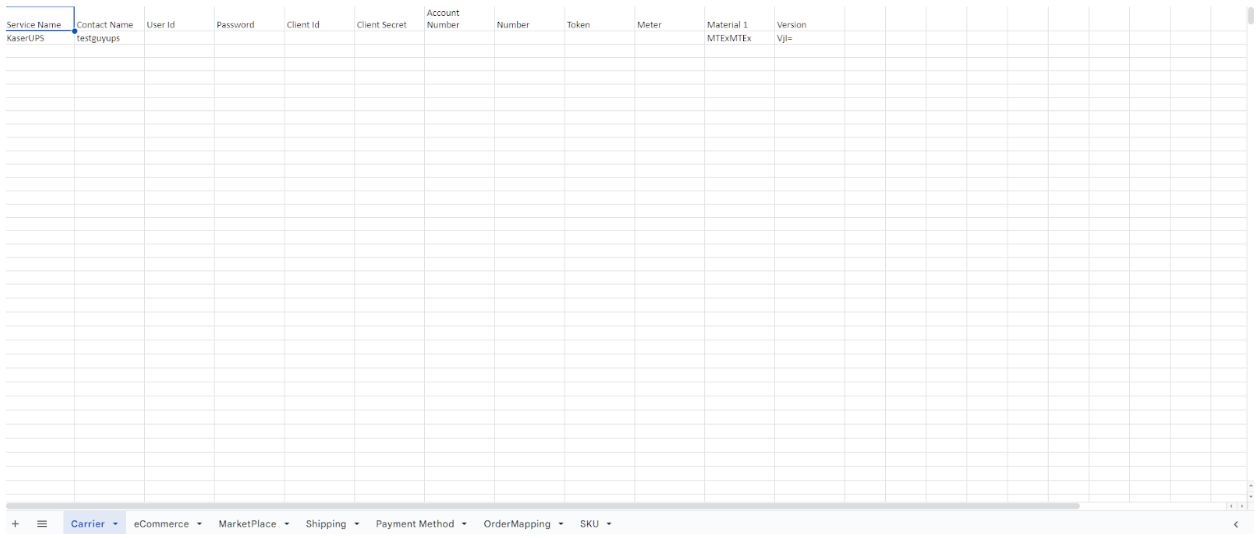
Task: Go to the Shipping sheet tab
Action: pyautogui.click(x=326, y=524)
